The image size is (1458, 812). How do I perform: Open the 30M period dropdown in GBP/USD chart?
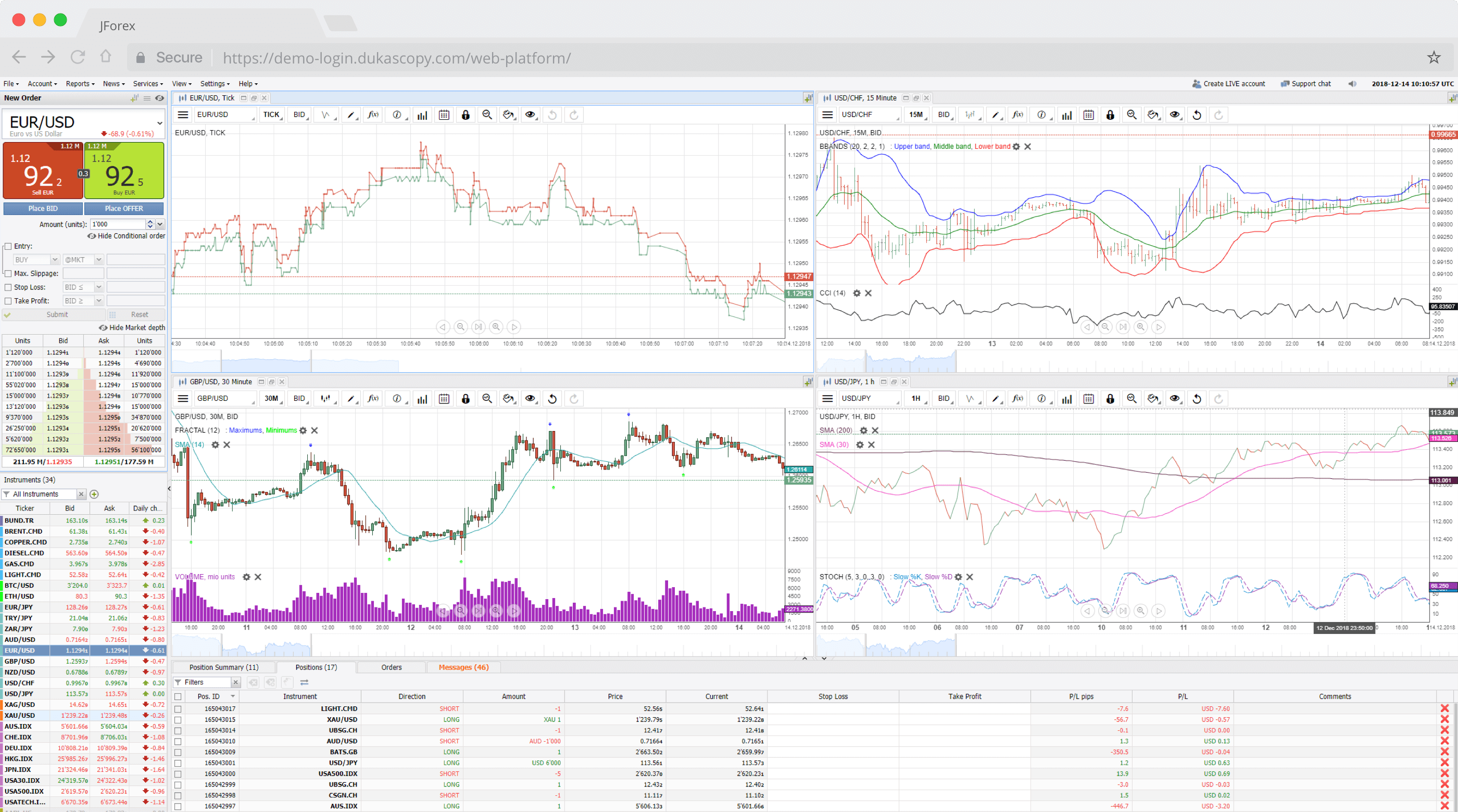[272, 399]
